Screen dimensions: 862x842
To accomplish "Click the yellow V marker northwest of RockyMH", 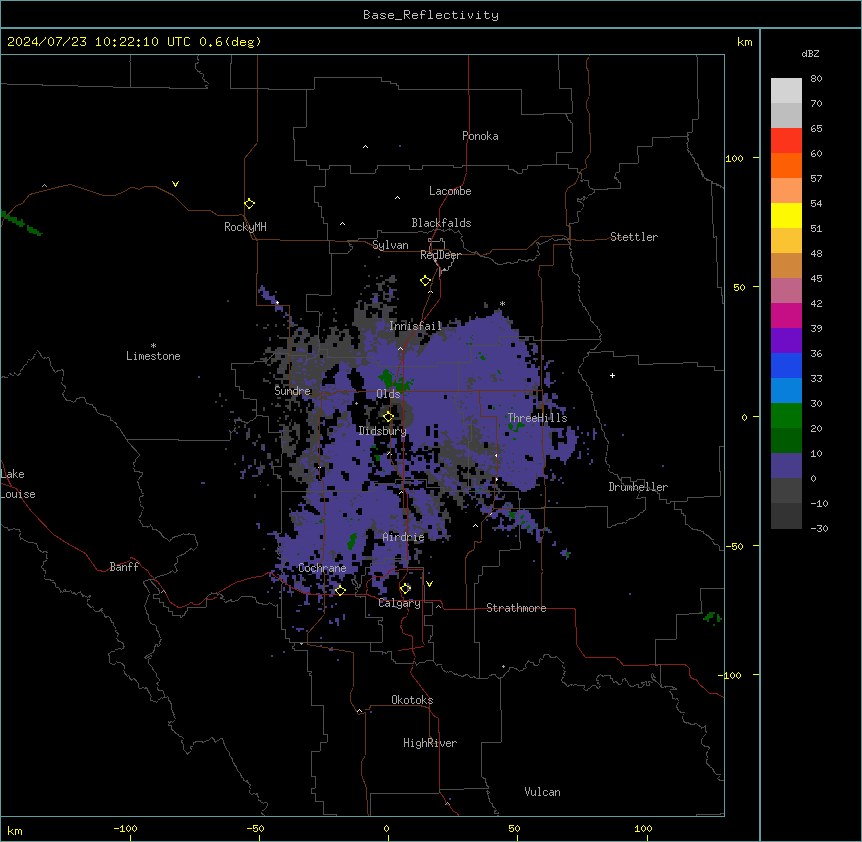I will point(175,184).
